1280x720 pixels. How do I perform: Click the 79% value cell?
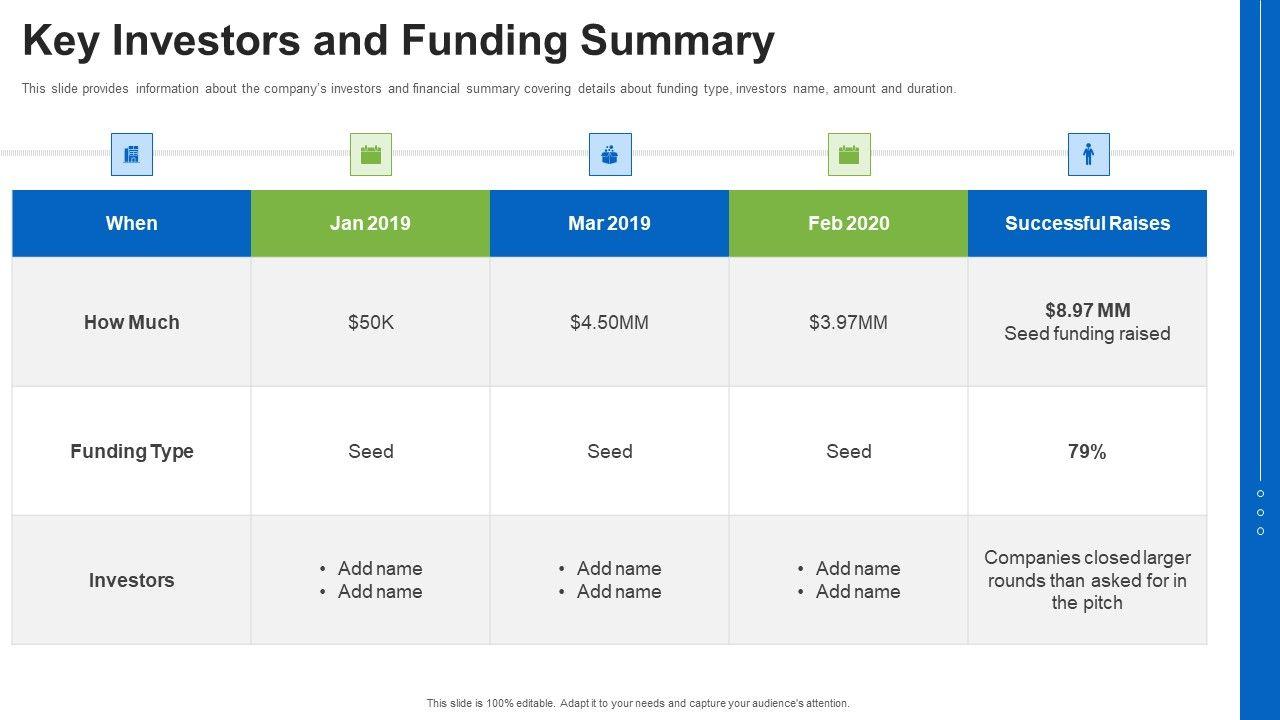[1087, 451]
